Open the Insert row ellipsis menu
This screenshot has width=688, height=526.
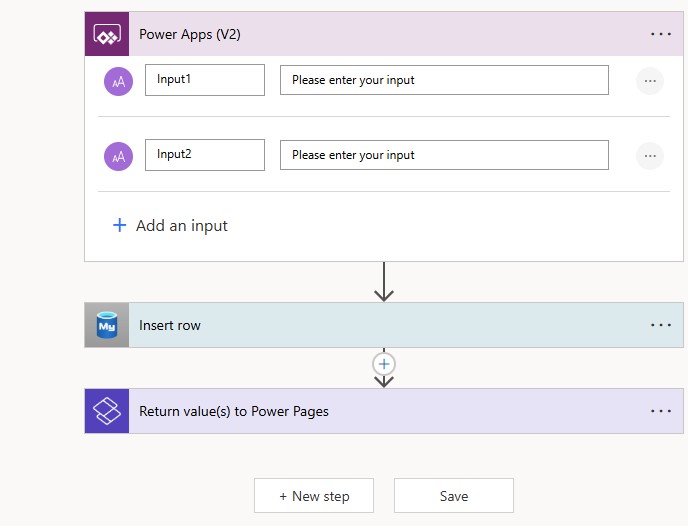pos(661,325)
